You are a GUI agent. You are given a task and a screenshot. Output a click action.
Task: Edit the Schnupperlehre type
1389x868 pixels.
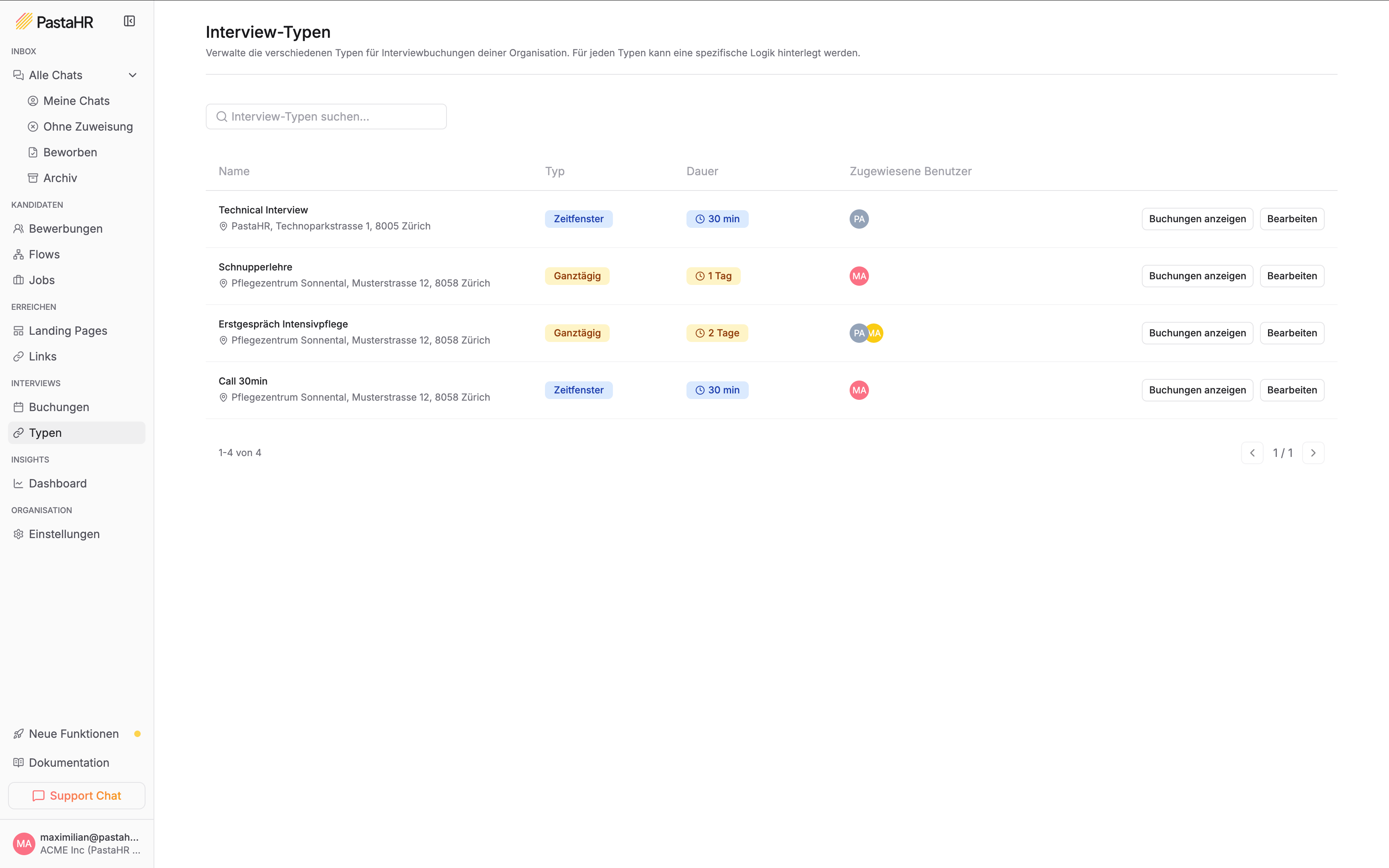1292,276
